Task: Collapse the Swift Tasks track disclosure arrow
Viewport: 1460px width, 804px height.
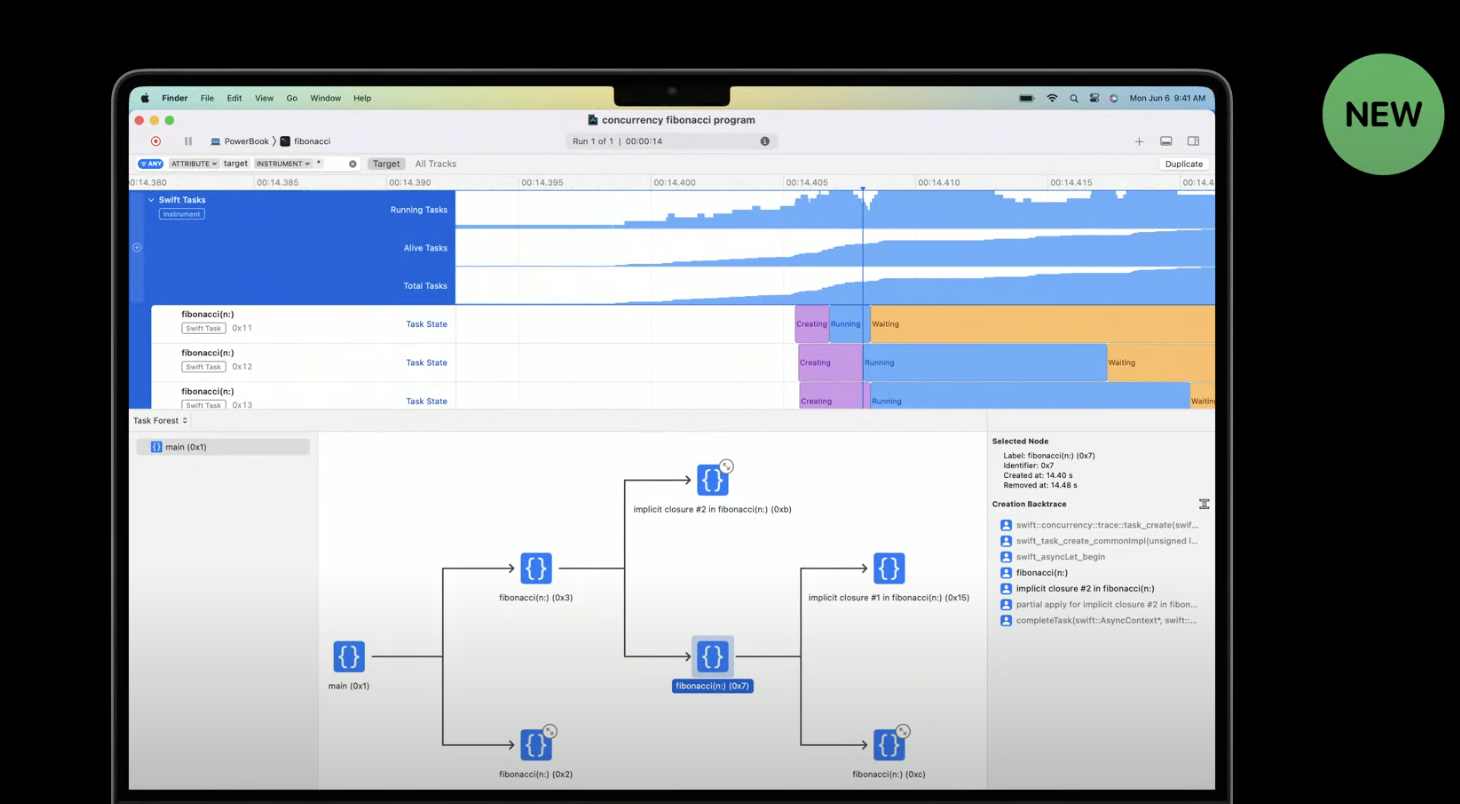Action: [x=151, y=200]
